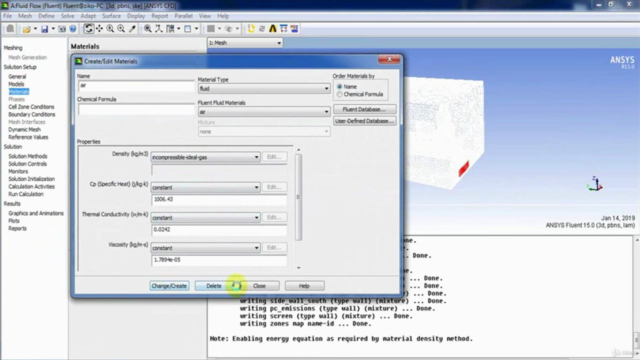The image size is (640, 360).
Task: Click the Help button in materials dialog
Action: [304, 286]
